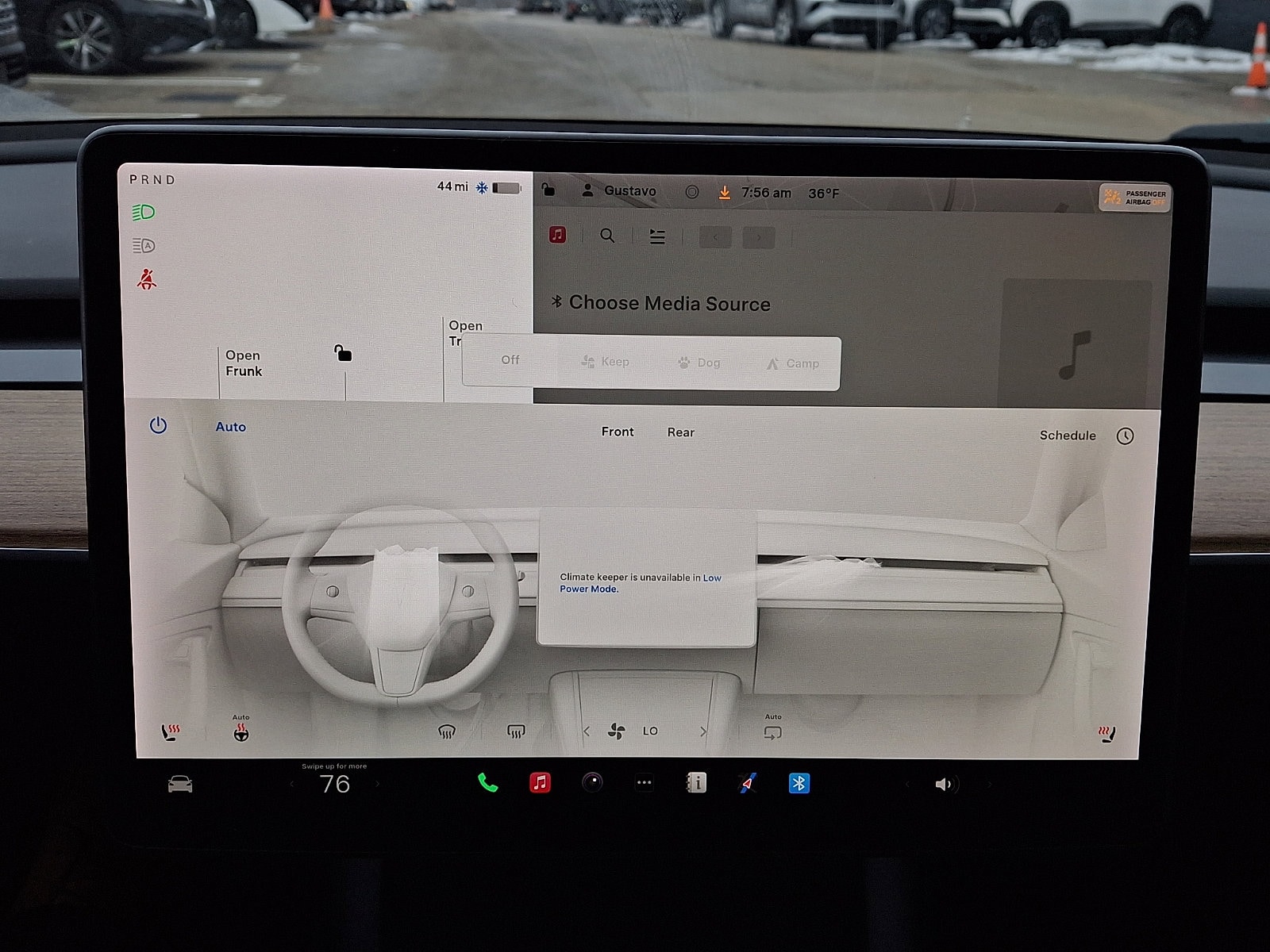1270x952 pixels.
Task: Open the vehicle controls car icon
Action: coord(180,785)
